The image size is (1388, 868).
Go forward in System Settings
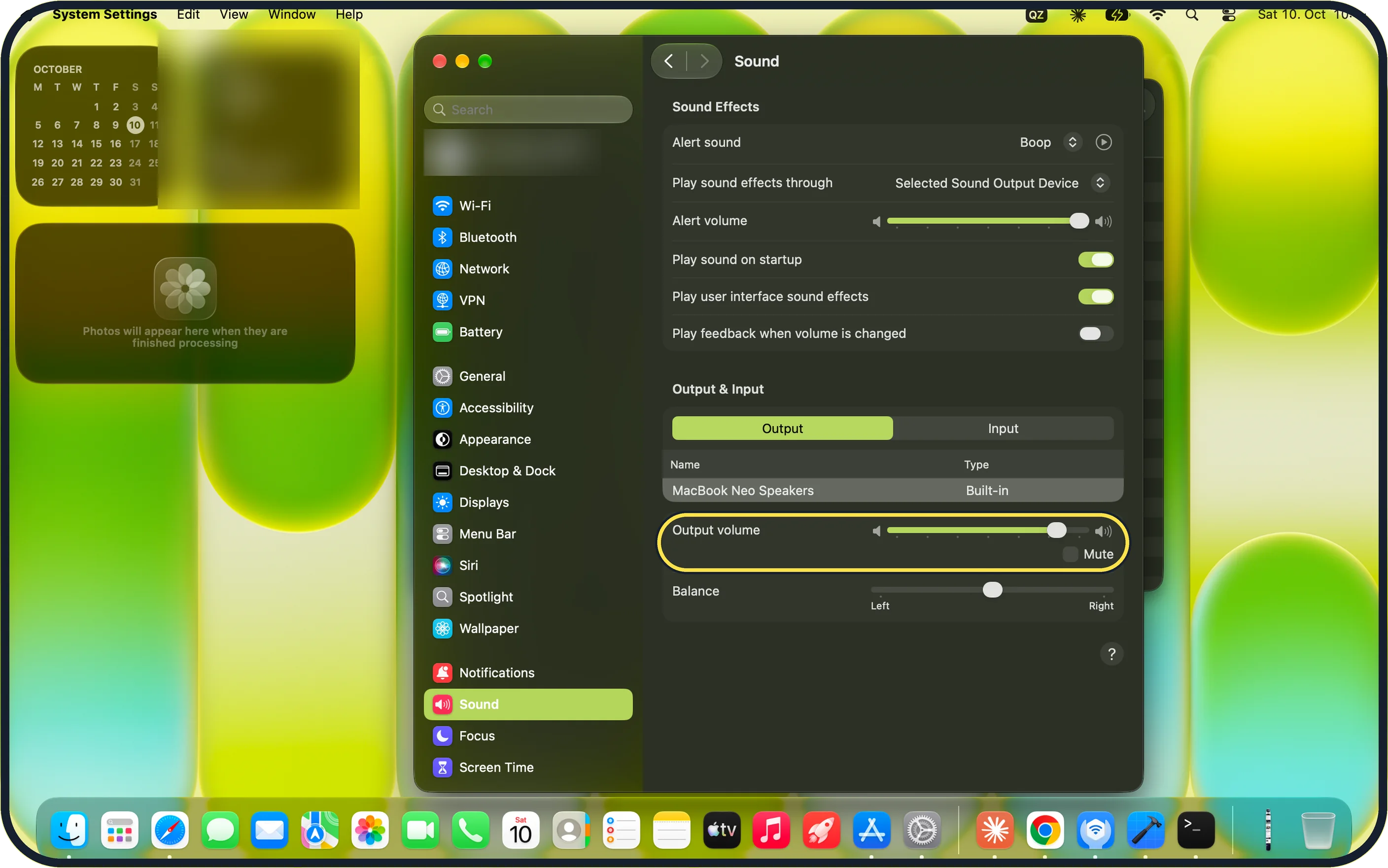[x=705, y=62]
